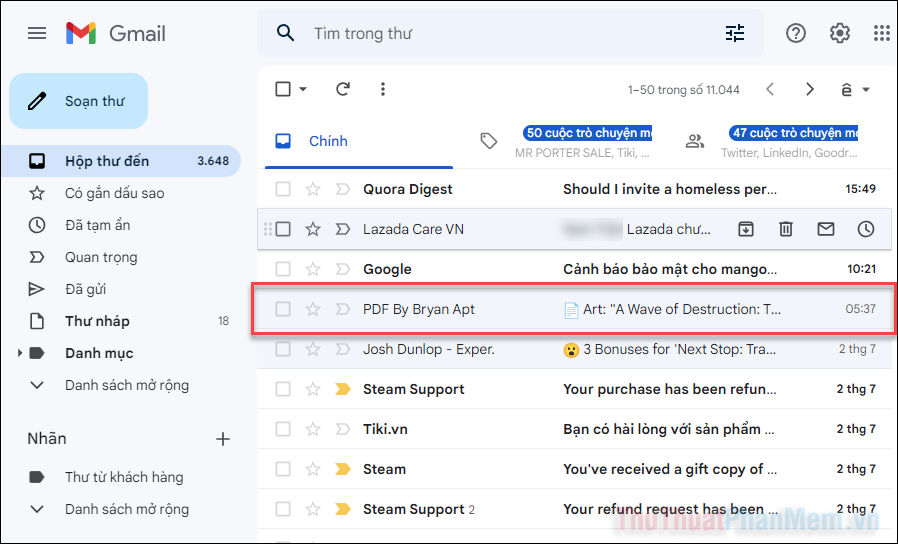
Task: Select the Quora Digest email checkbox
Action: coord(283,189)
